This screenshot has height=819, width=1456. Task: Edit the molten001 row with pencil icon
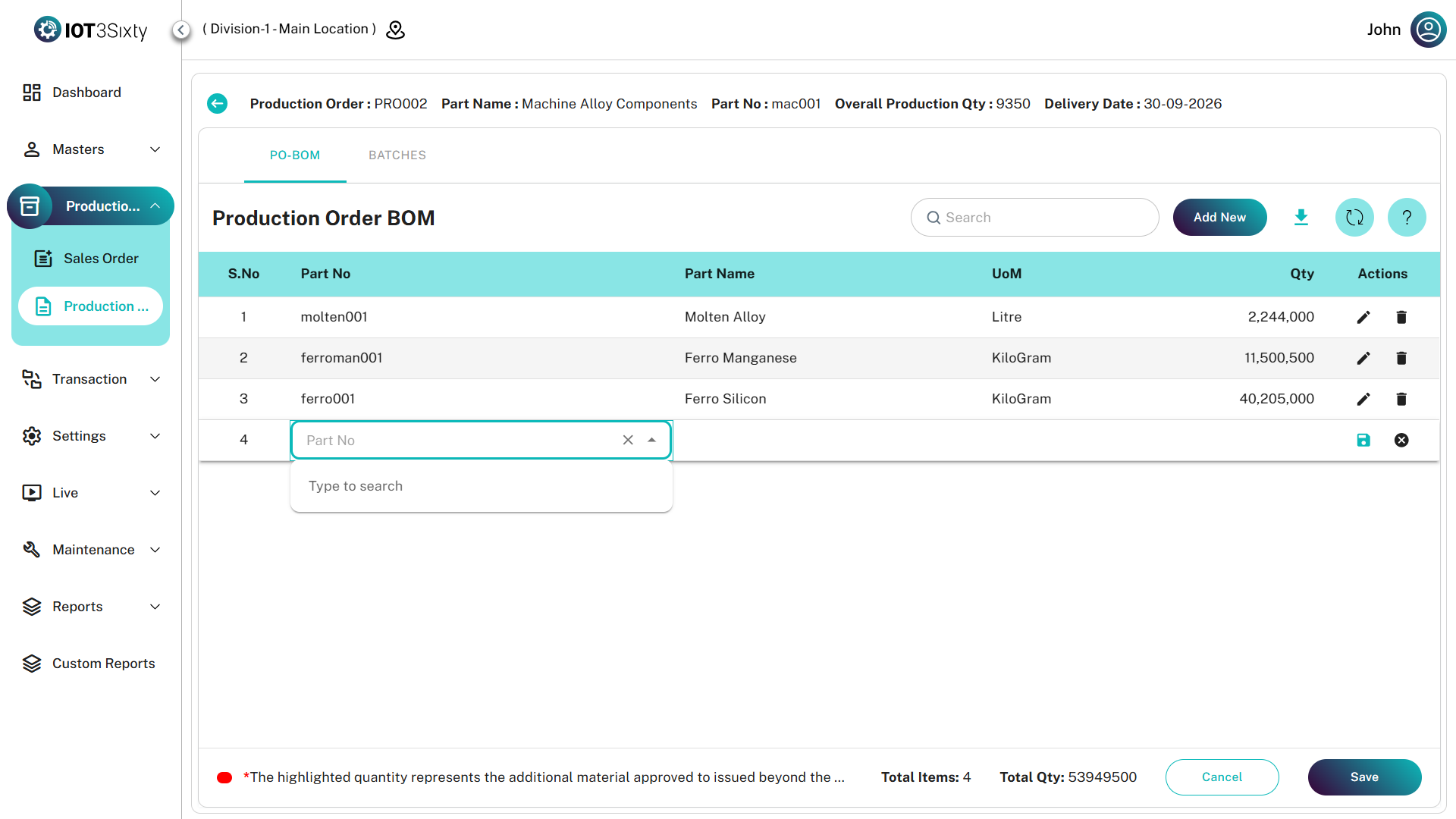pyautogui.click(x=1363, y=317)
